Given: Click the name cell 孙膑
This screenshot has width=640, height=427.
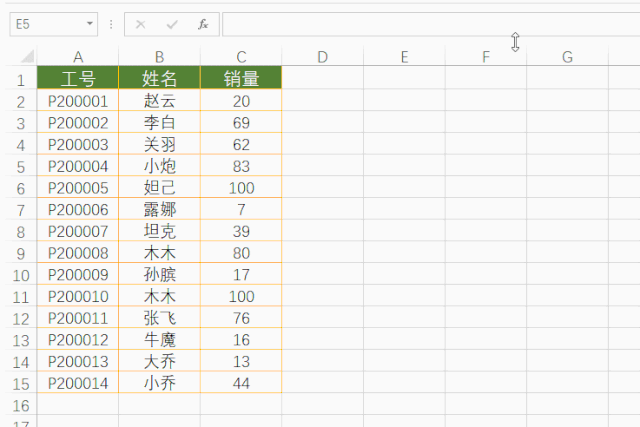Looking at the screenshot, I should (160, 274).
